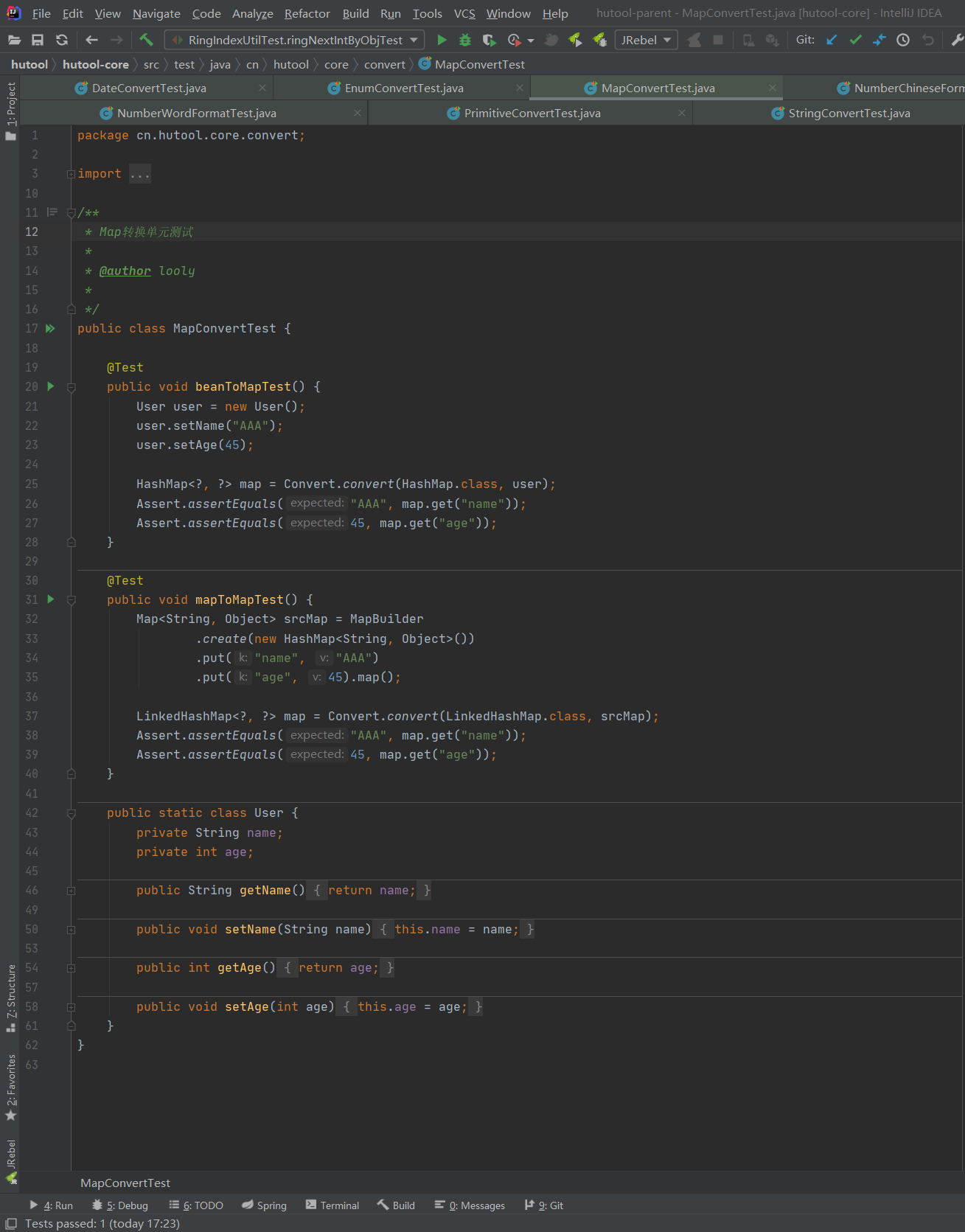Toggle the Favorites tool window
The height and width of the screenshot is (1232, 965).
coord(10,1087)
